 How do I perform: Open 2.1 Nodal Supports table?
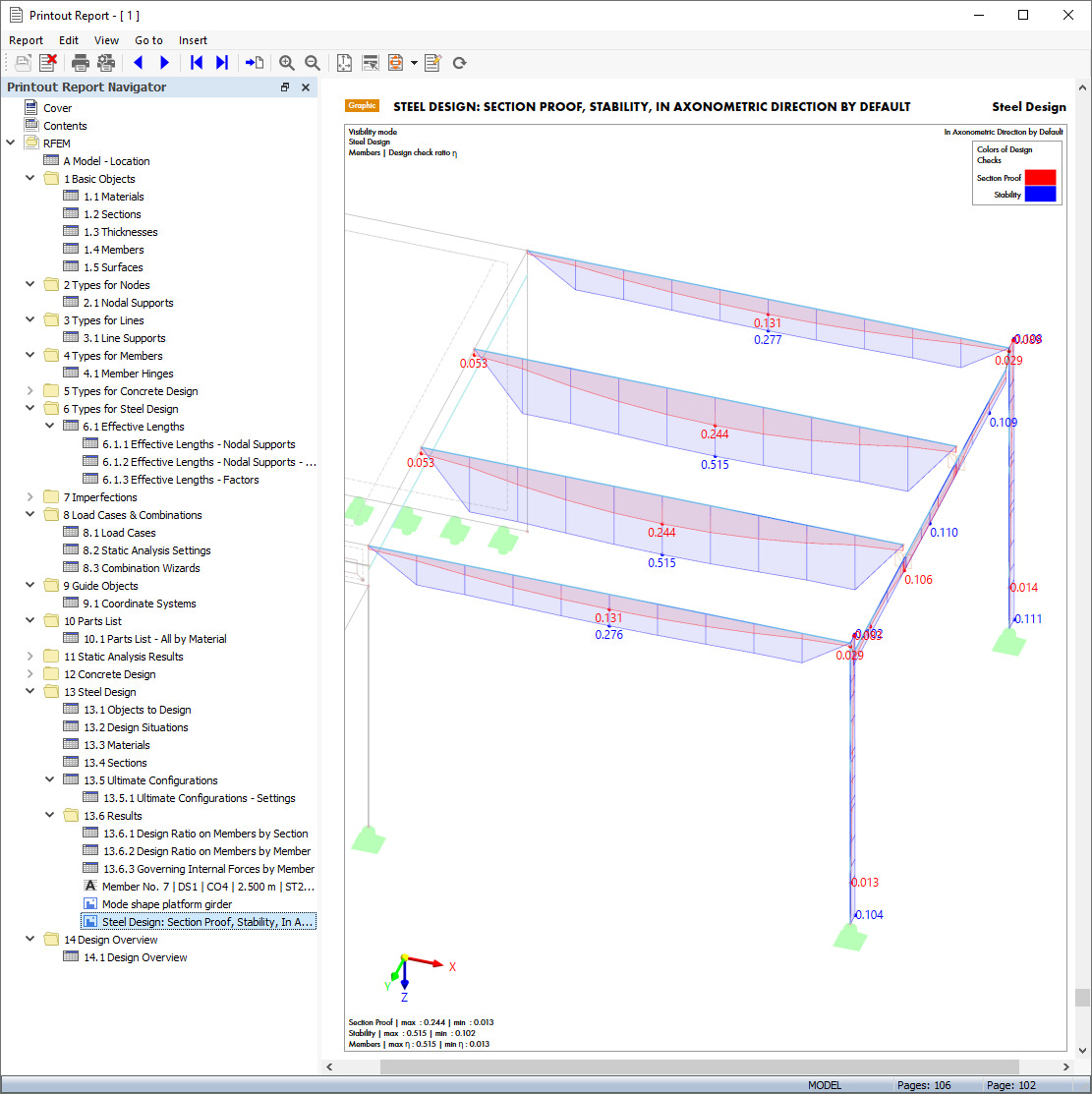coord(129,303)
